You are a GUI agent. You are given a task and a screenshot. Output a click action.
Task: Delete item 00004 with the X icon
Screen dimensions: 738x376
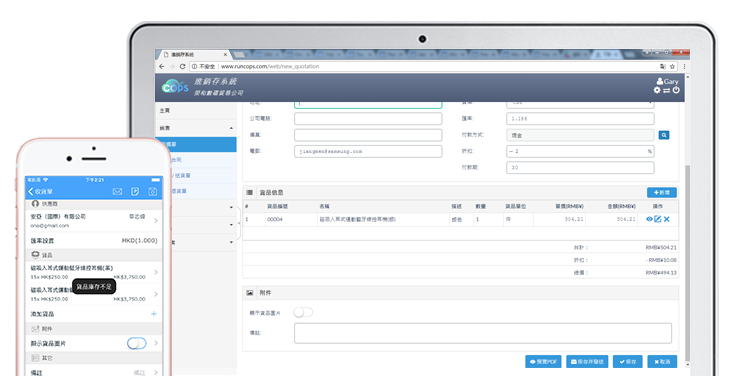click(666, 219)
